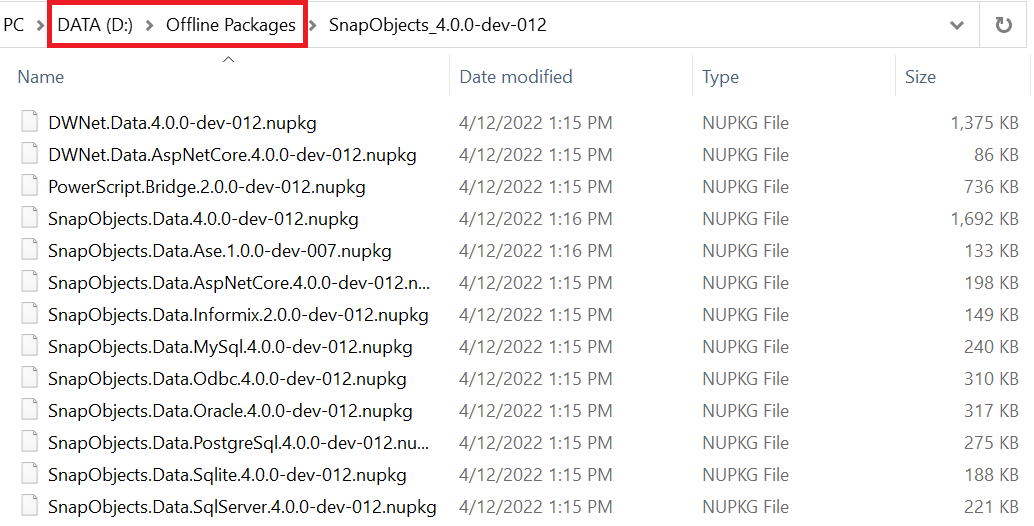Click the file icon of SnapObjects.Data.Odbc.4.0.0-dev-012.nupkg
The image size is (1034, 526).
30,378
